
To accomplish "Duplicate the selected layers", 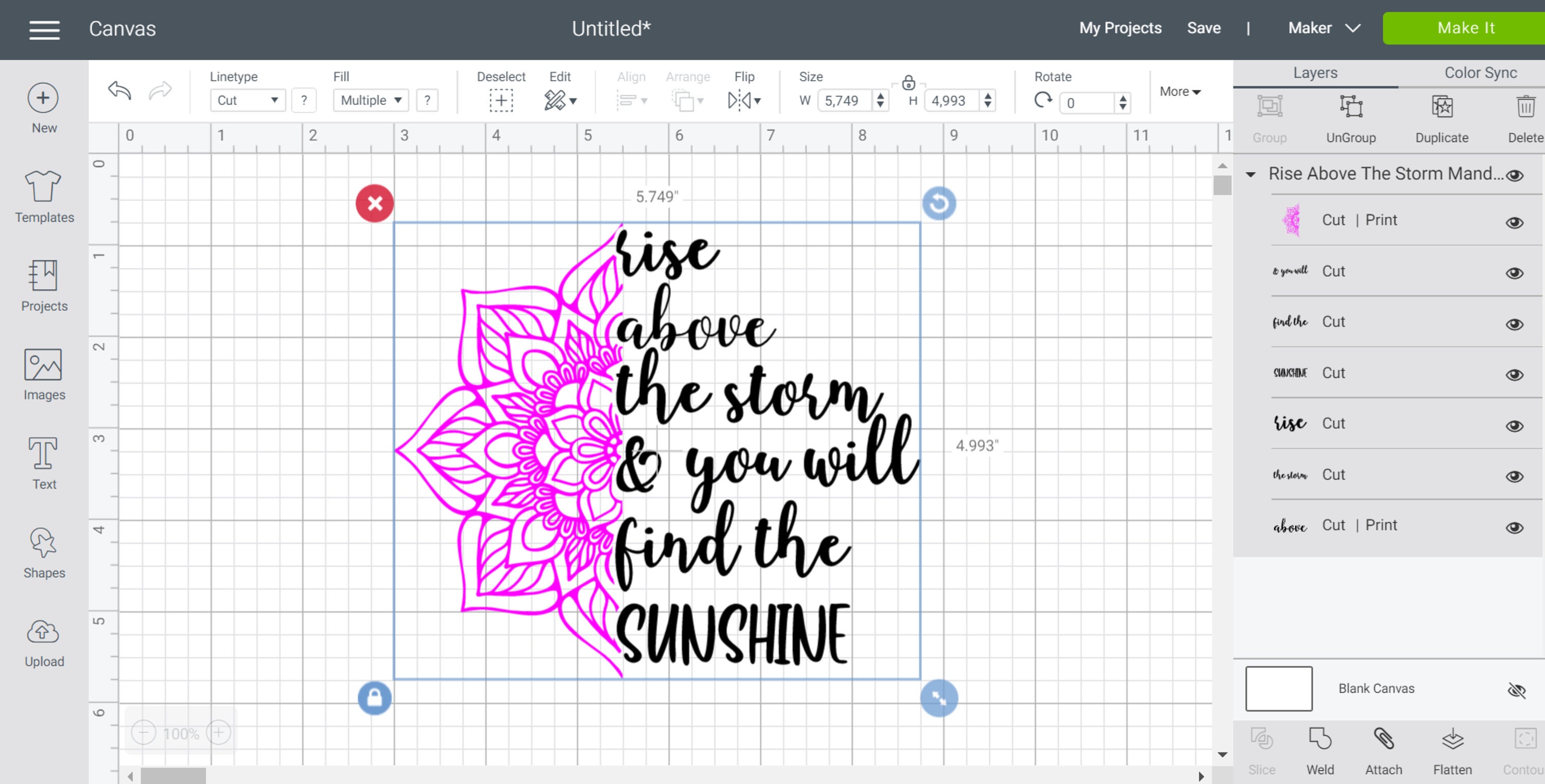I will click(1442, 117).
